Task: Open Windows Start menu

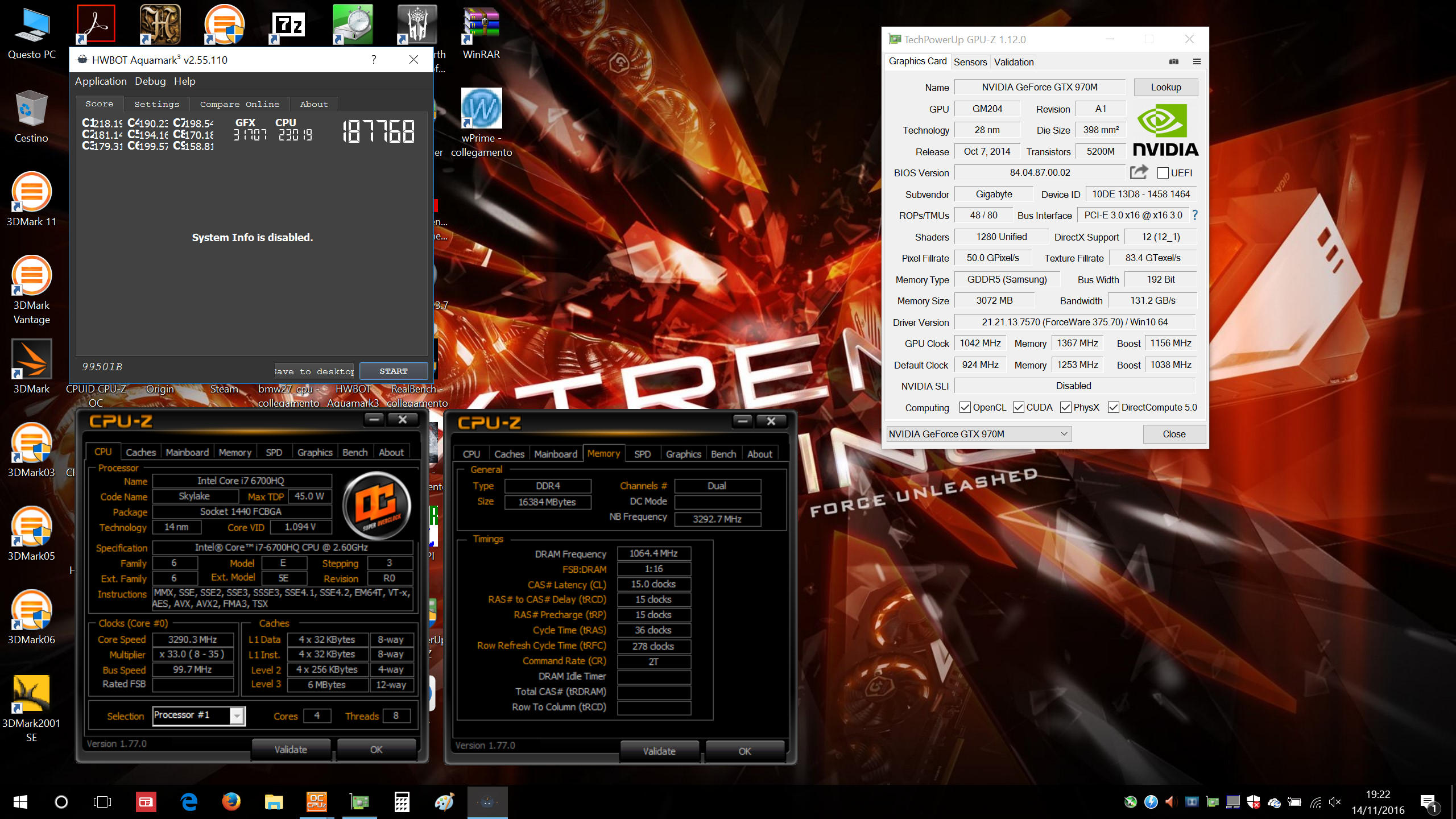Action: tap(20, 802)
